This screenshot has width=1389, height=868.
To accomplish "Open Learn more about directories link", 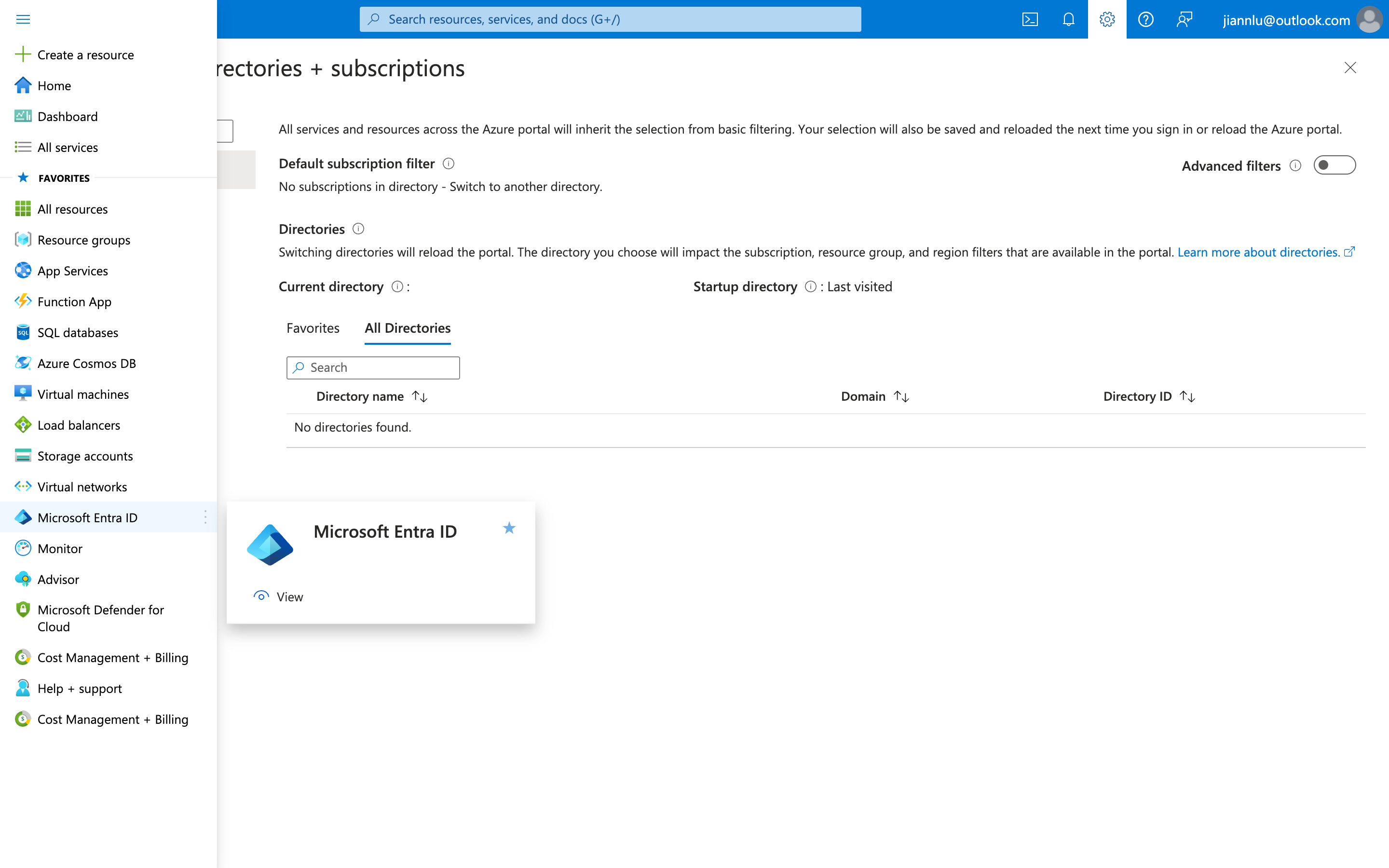I will 1258,252.
